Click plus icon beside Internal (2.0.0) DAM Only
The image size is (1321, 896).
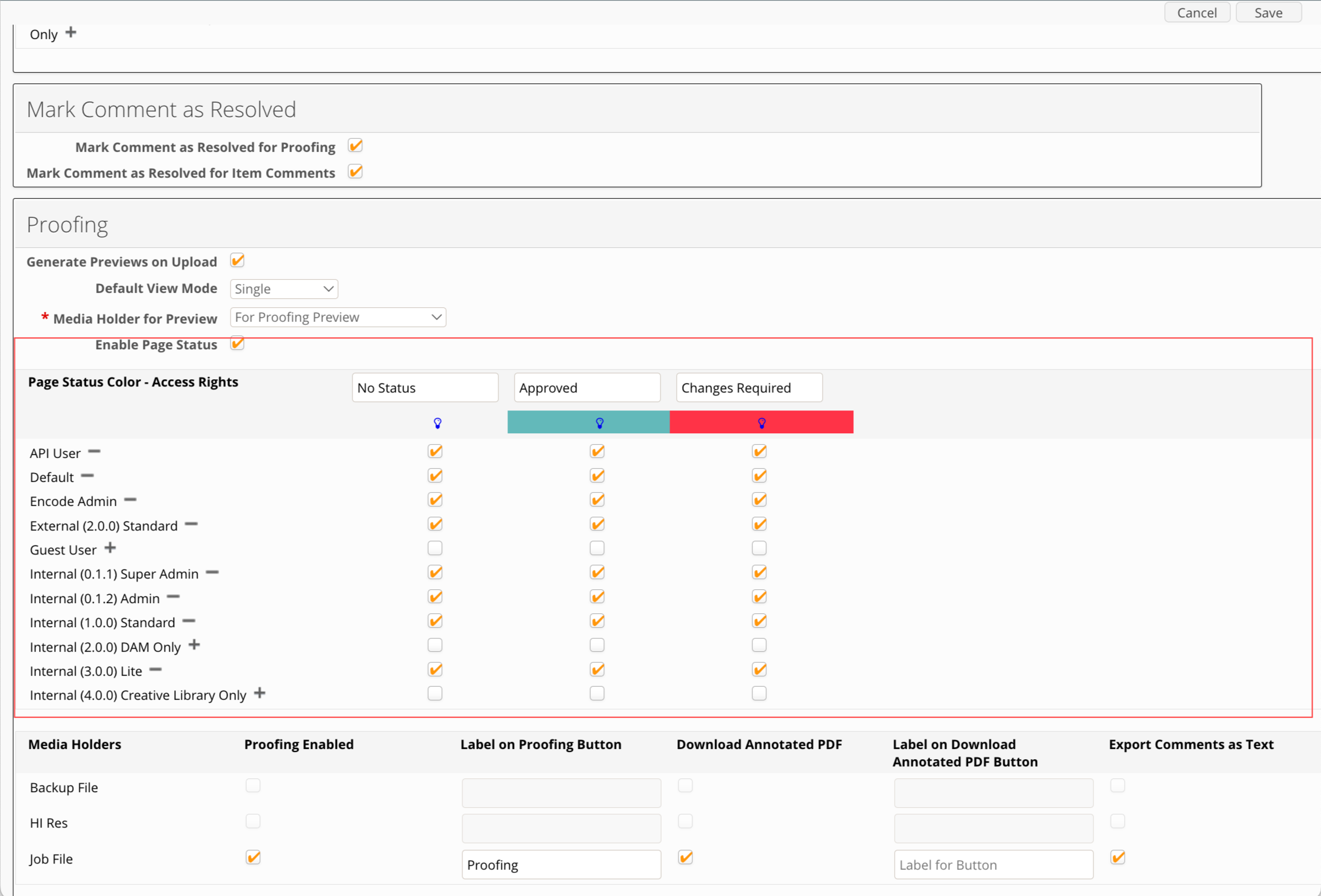click(x=194, y=645)
